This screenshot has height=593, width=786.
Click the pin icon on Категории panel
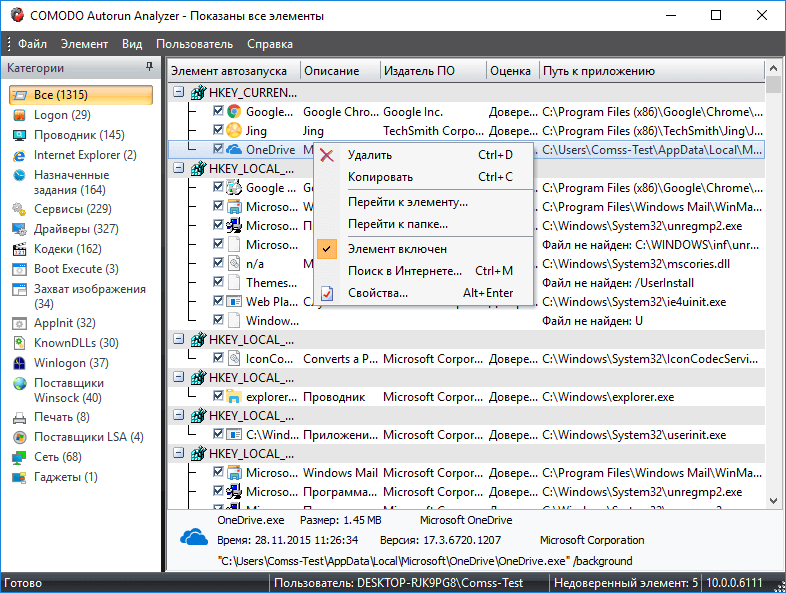pos(149,67)
